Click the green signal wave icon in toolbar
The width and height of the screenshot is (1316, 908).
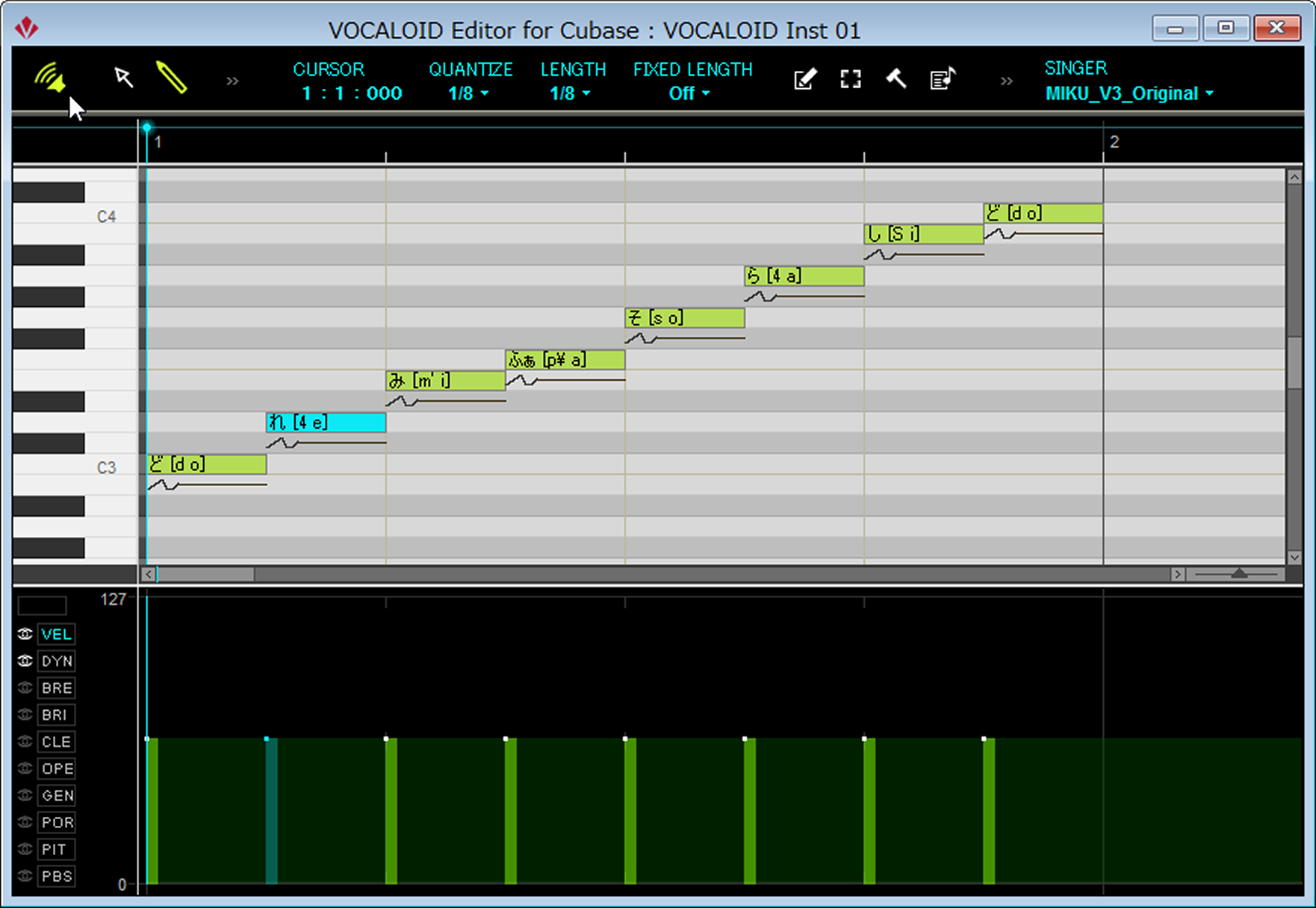coord(50,78)
